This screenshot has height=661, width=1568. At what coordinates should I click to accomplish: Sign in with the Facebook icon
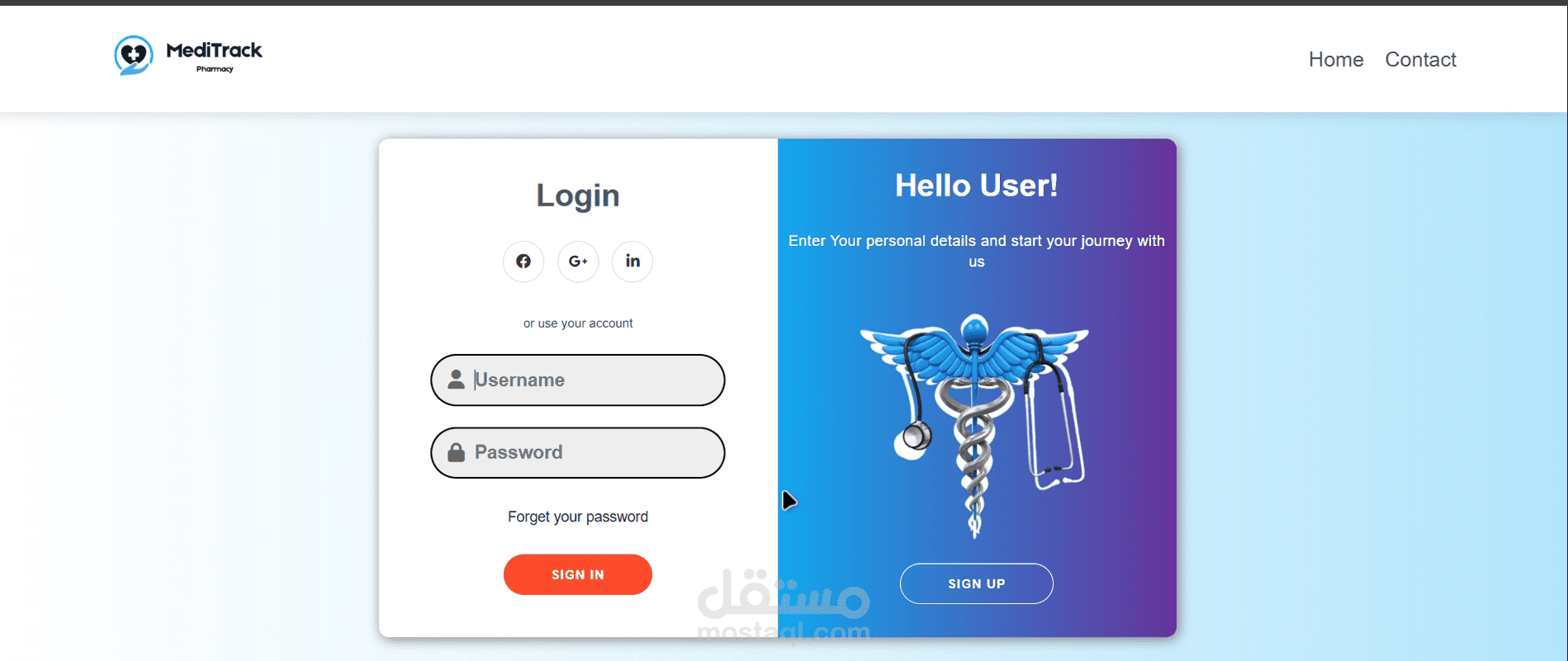523,262
